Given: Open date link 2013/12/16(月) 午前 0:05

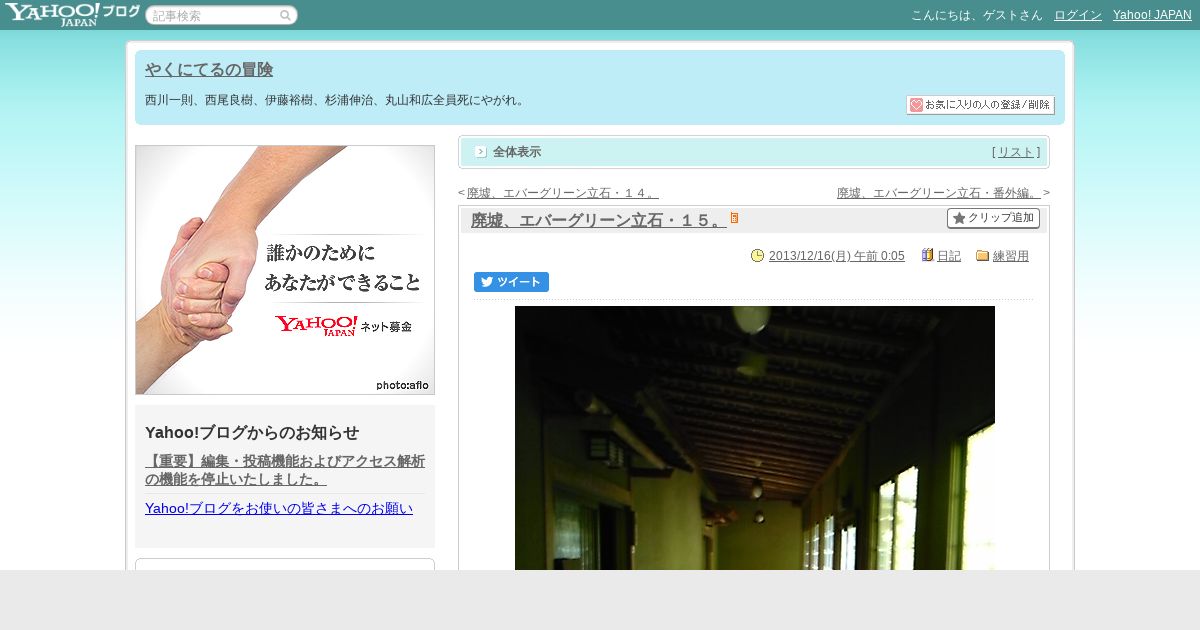Looking at the screenshot, I should (837, 256).
